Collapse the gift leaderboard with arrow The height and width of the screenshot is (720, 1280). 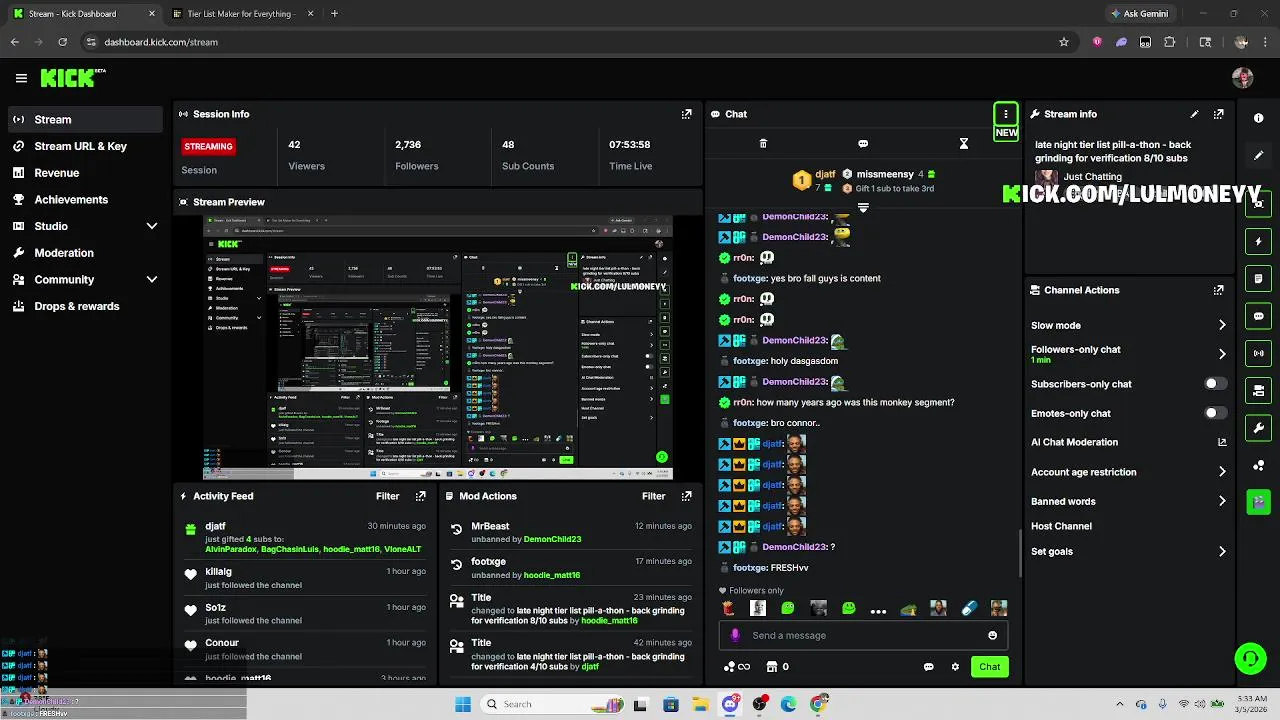[863, 208]
